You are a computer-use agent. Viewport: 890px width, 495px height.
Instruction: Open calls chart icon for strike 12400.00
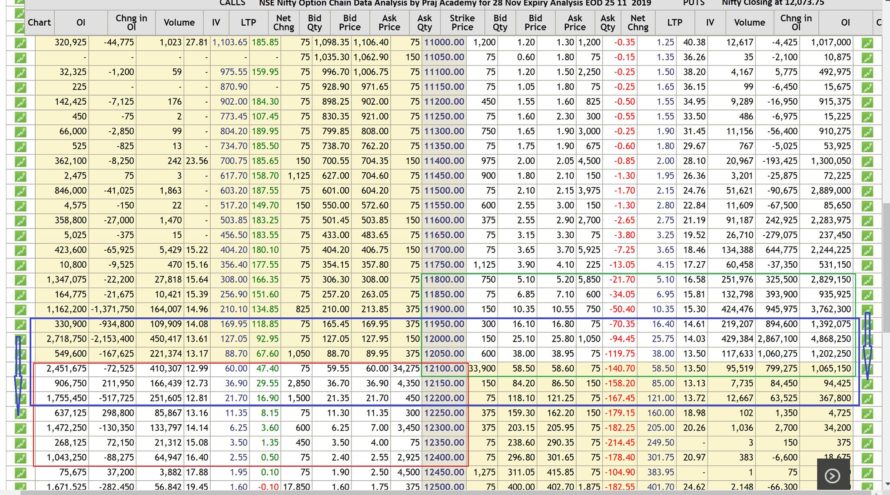[20, 458]
